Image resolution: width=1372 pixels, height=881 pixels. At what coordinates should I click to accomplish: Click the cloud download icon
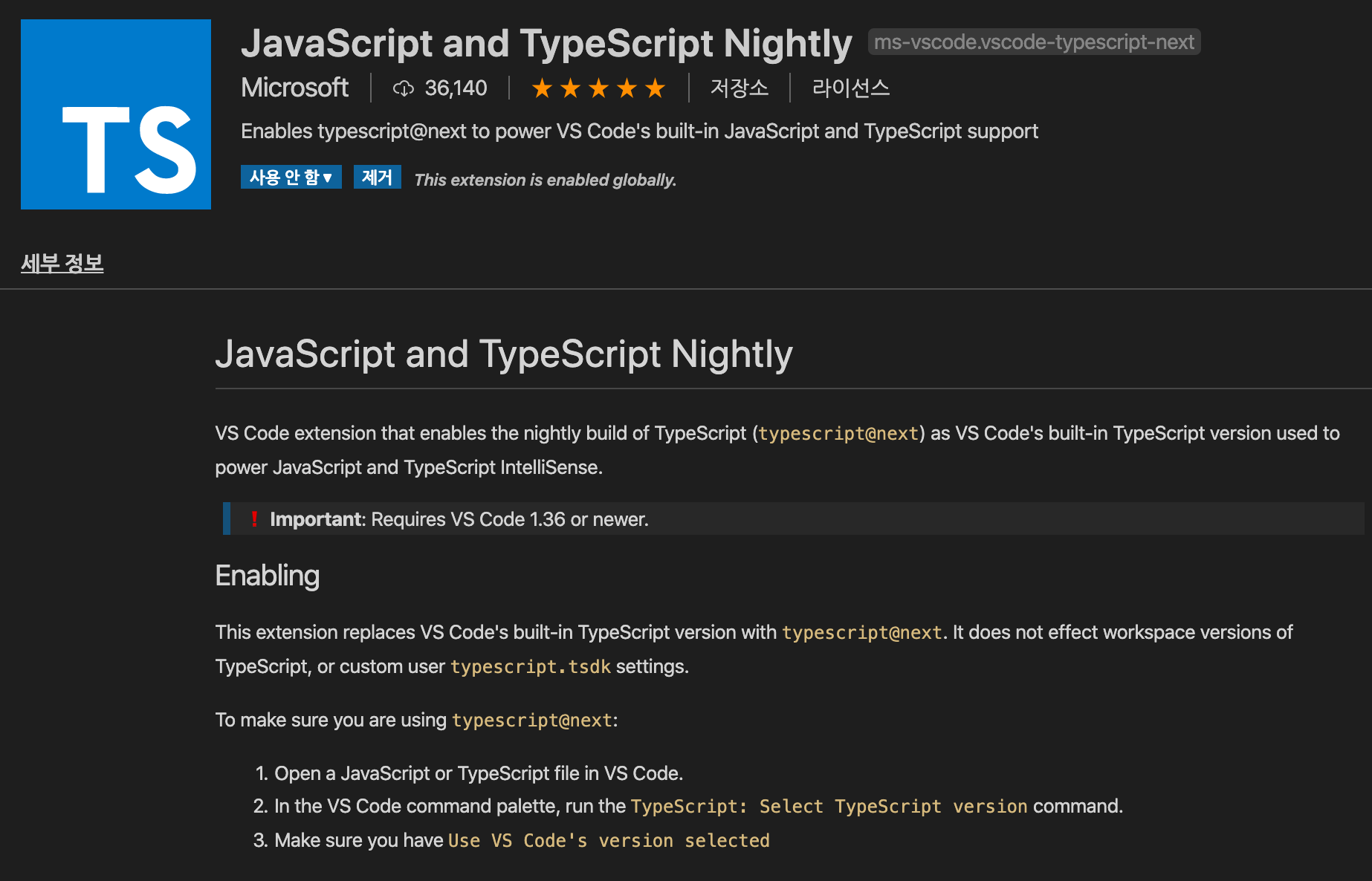click(x=403, y=88)
